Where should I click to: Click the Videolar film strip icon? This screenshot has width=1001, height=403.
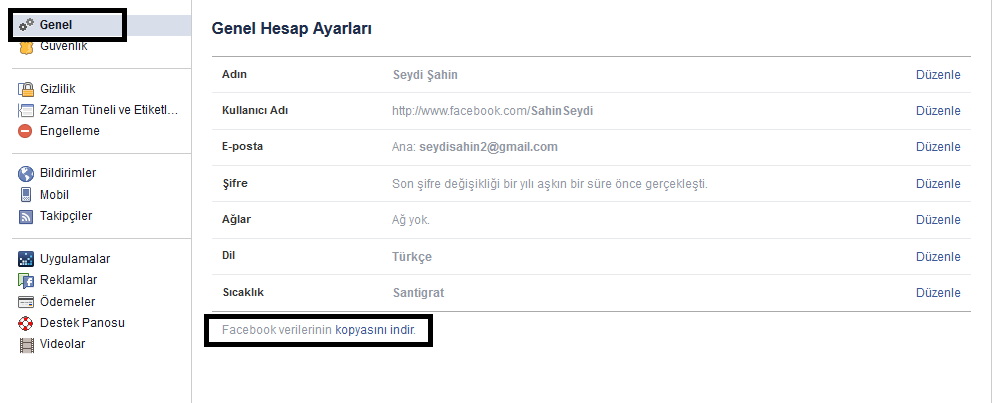26,345
